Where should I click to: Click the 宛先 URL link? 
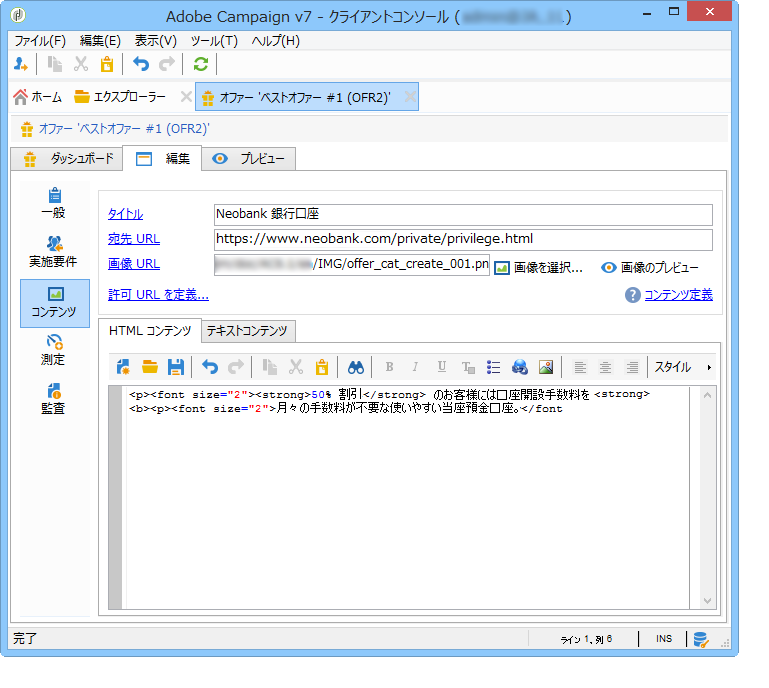pyautogui.click(x=134, y=239)
